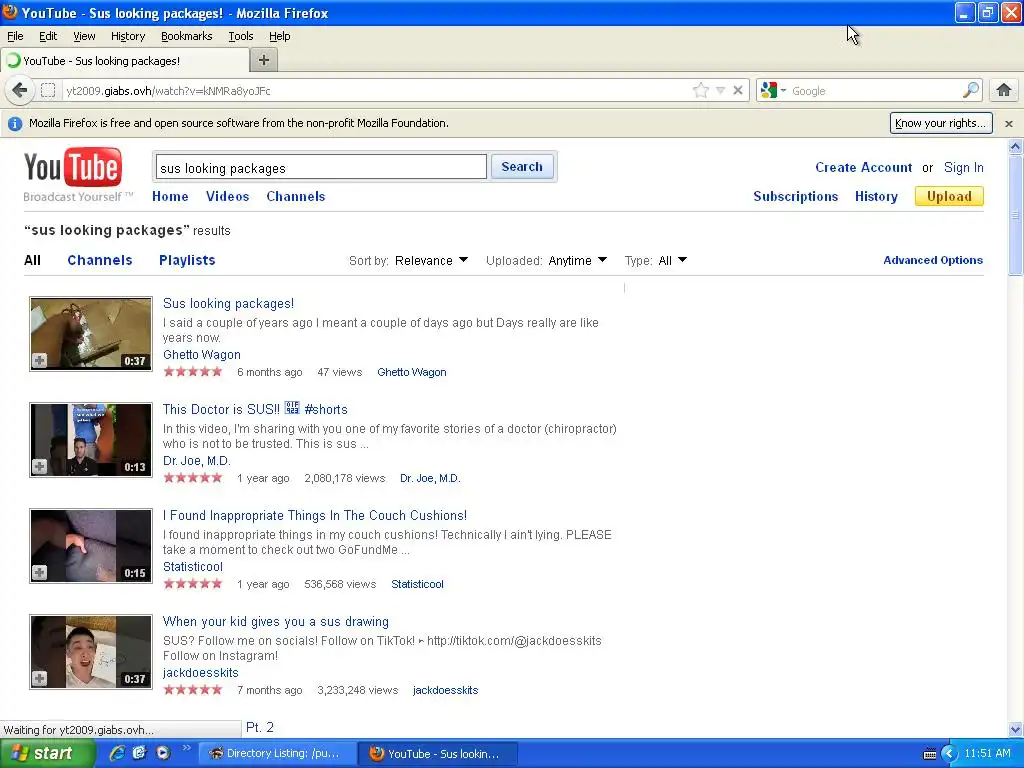Open the Bookmarks menu
Image resolution: width=1024 pixels, height=768 pixels.
[186, 36]
